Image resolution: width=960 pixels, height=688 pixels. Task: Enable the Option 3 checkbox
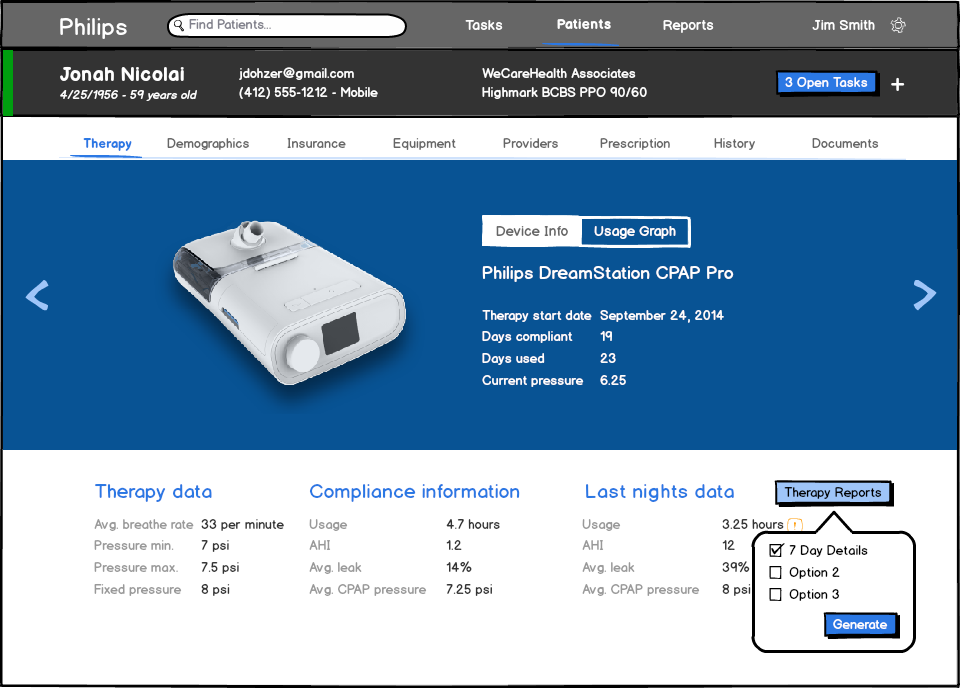click(x=776, y=593)
